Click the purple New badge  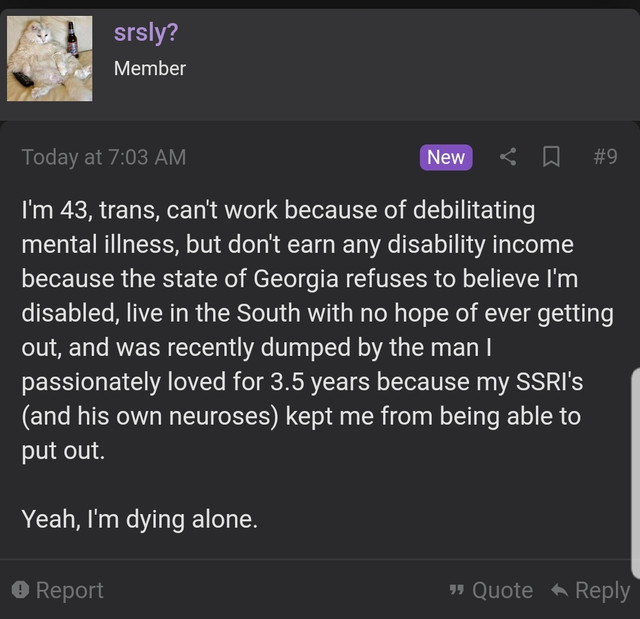tap(446, 157)
